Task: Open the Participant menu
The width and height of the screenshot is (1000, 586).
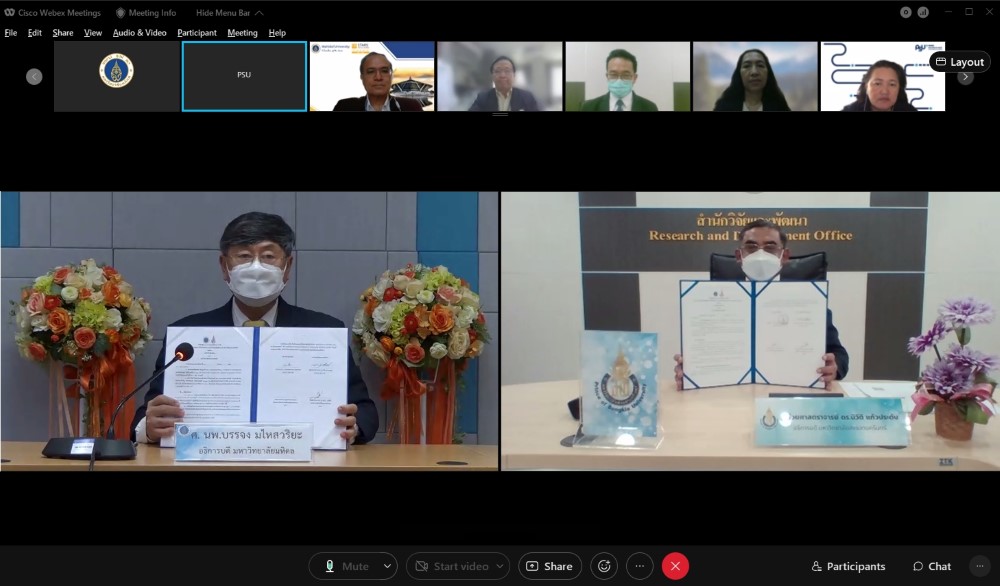Action: tap(197, 33)
